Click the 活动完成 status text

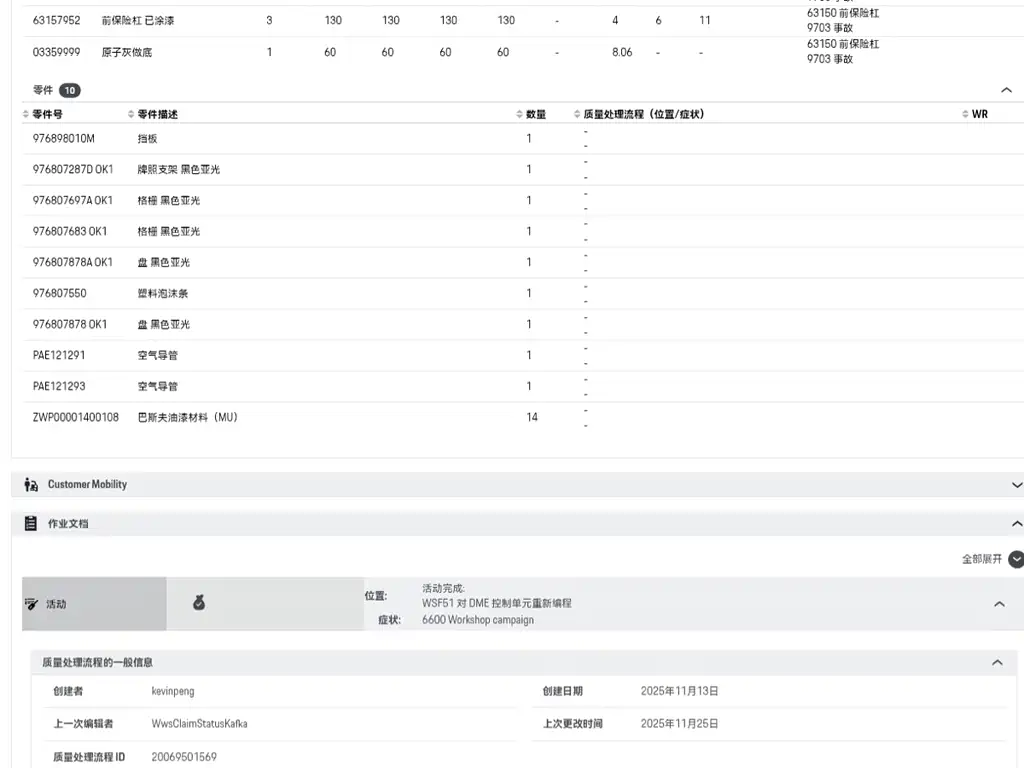[443, 588]
